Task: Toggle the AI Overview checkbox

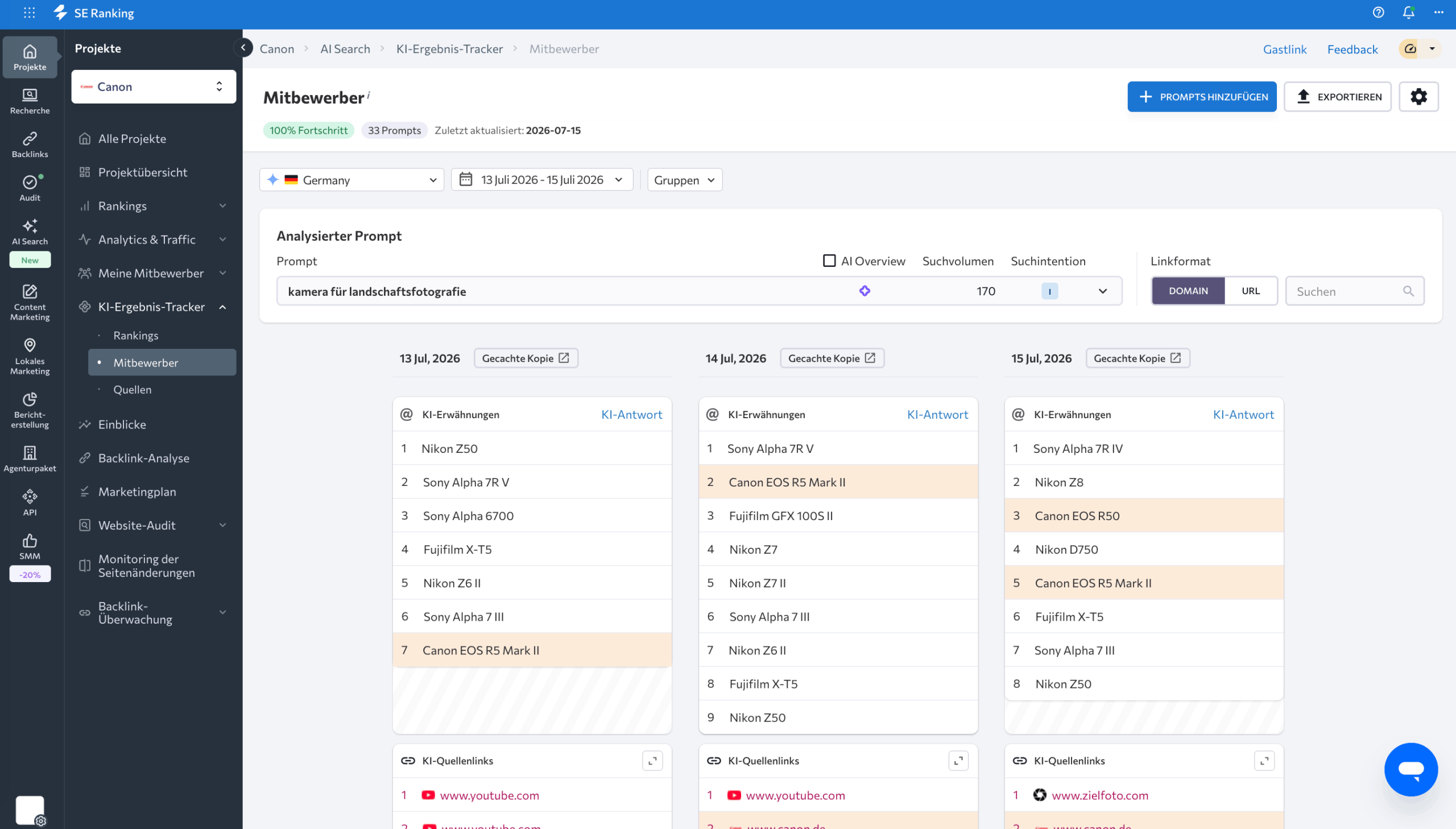Action: [830, 261]
